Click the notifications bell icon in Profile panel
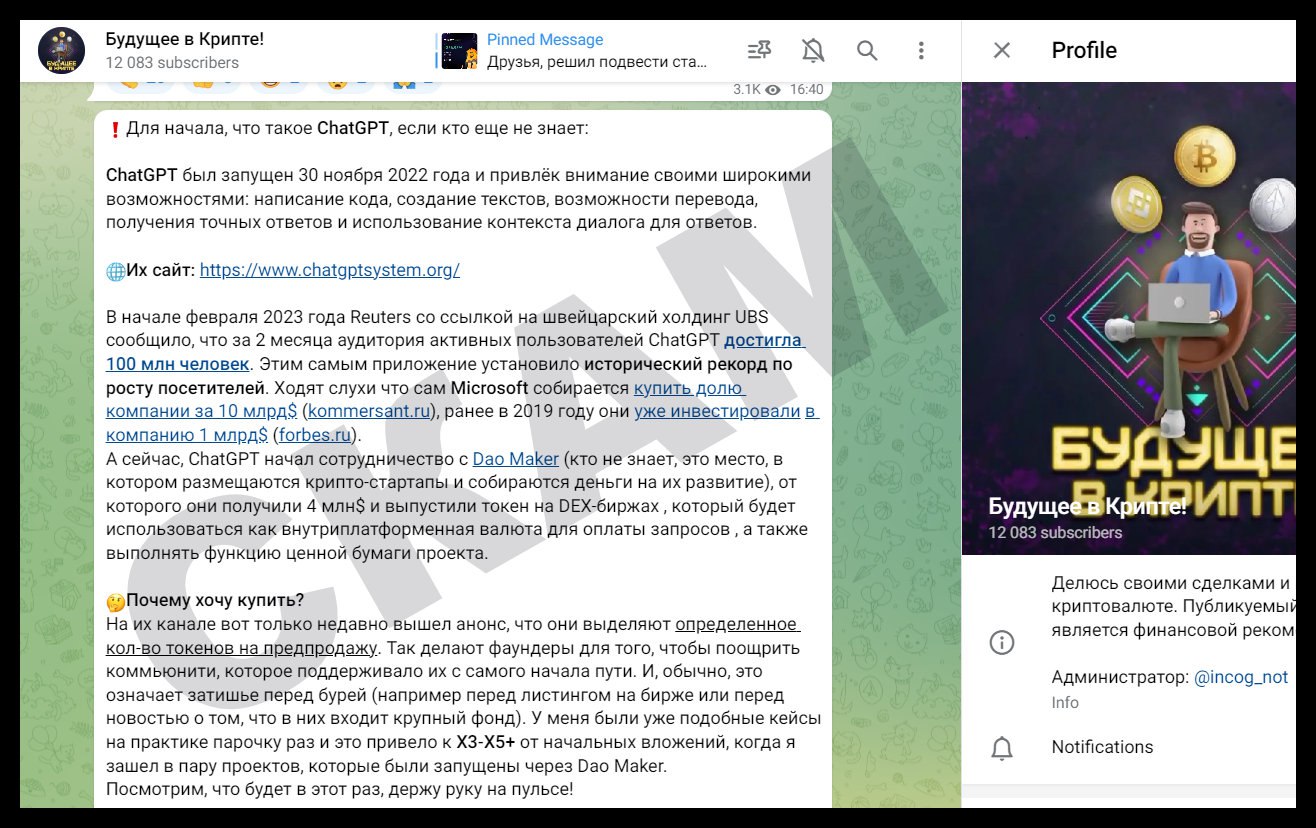This screenshot has height=828, width=1316. 1004,747
